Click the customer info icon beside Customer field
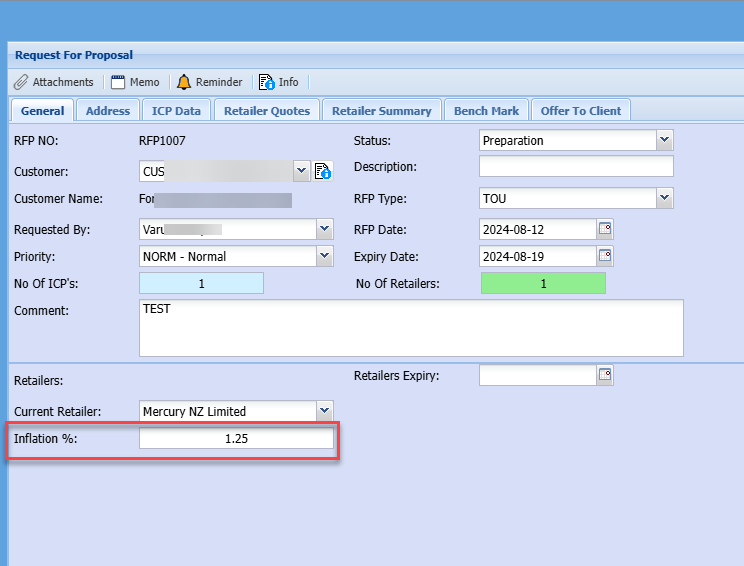The image size is (744, 566). click(x=323, y=171)
